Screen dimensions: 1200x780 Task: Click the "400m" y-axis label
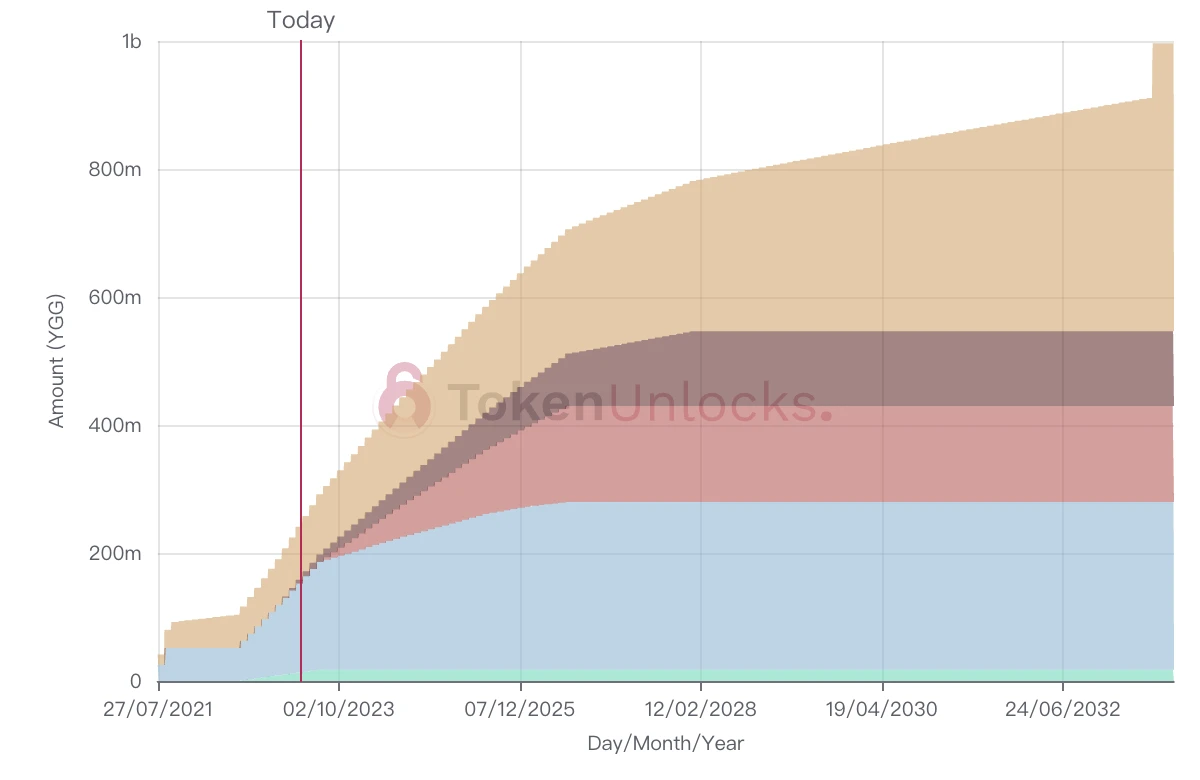[116, 426]
